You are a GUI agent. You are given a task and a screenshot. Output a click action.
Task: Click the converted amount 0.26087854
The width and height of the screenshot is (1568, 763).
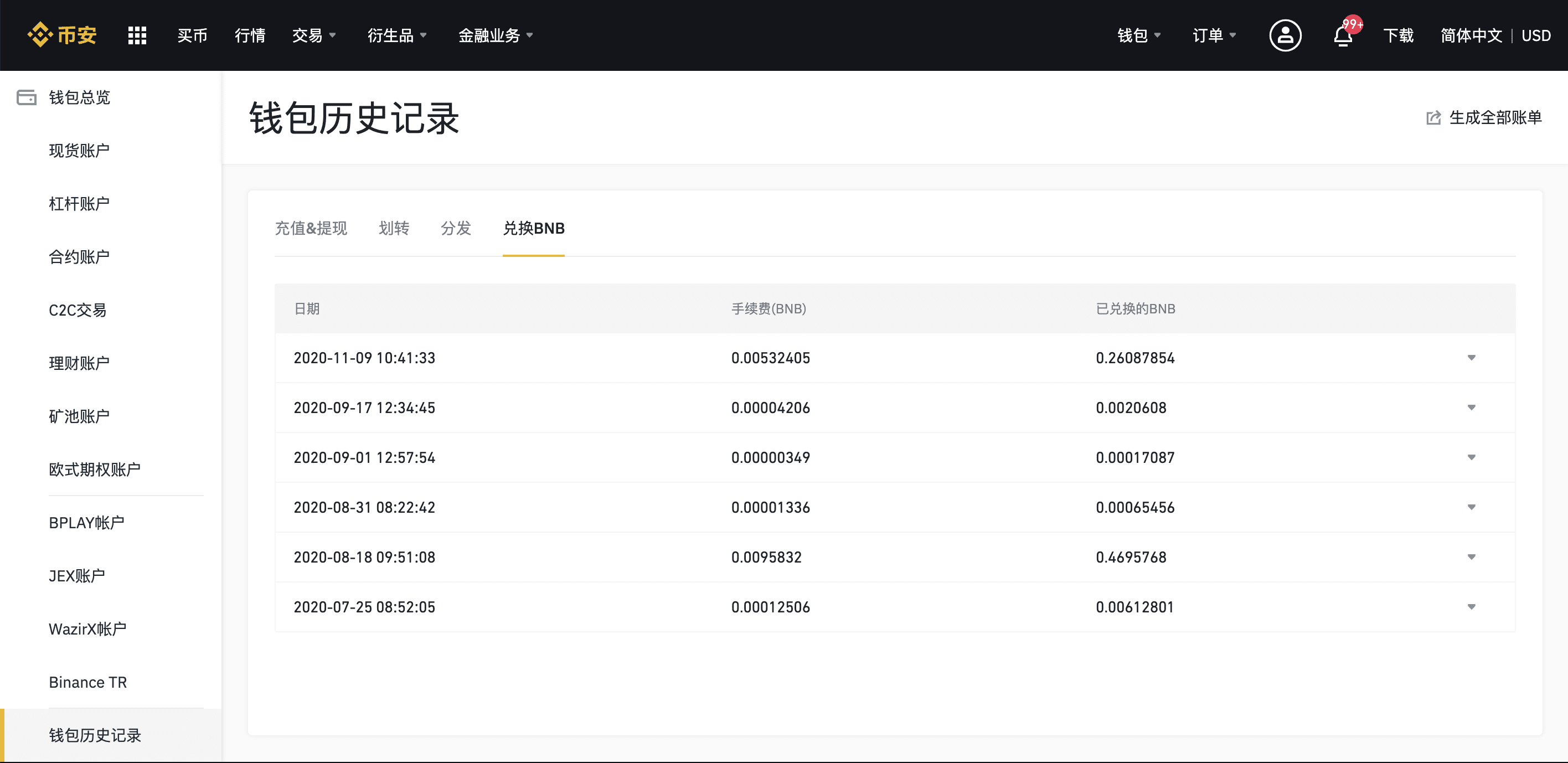point(1135,358)
